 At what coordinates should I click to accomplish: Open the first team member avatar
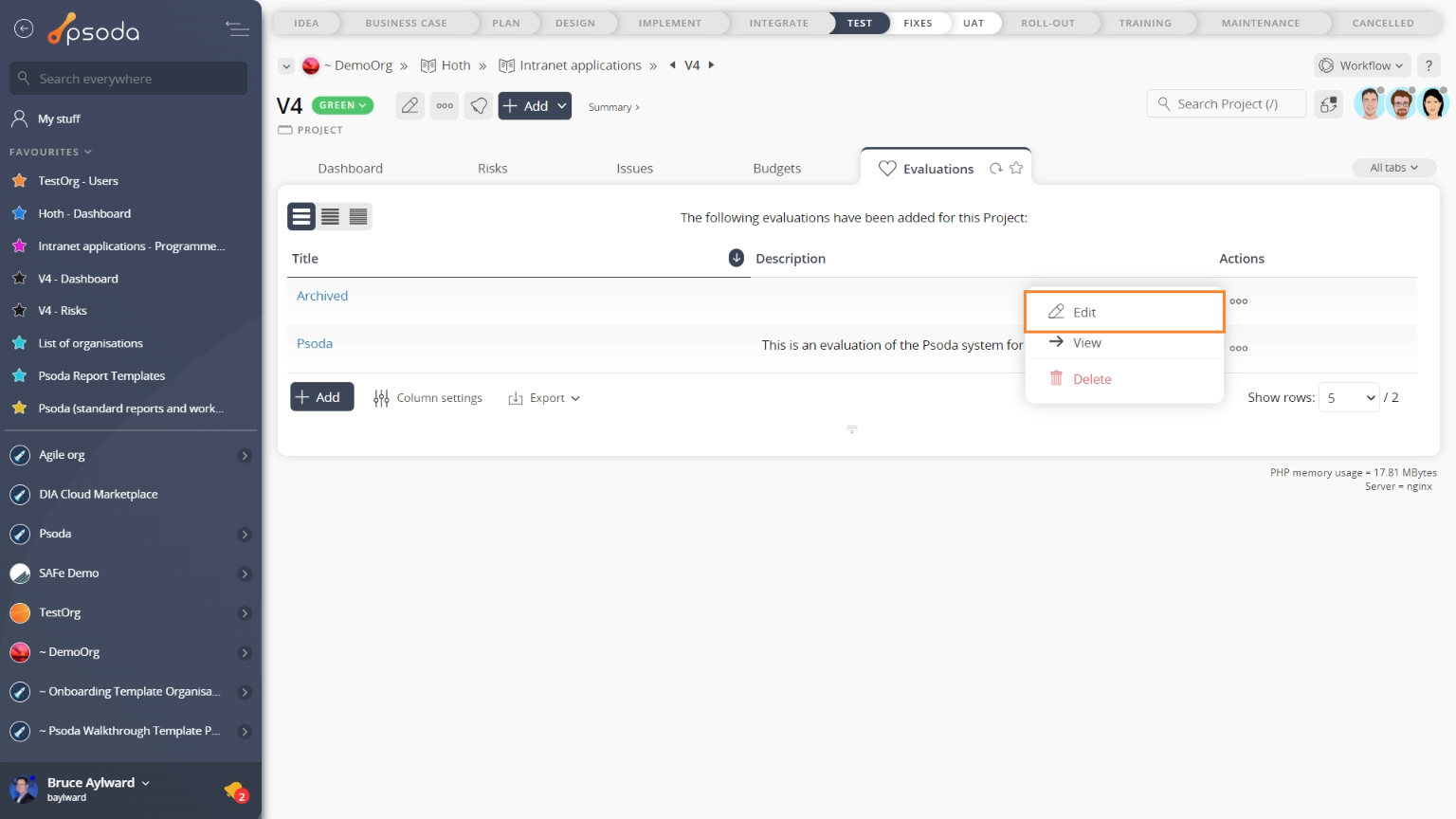[x=1370, y=103]
